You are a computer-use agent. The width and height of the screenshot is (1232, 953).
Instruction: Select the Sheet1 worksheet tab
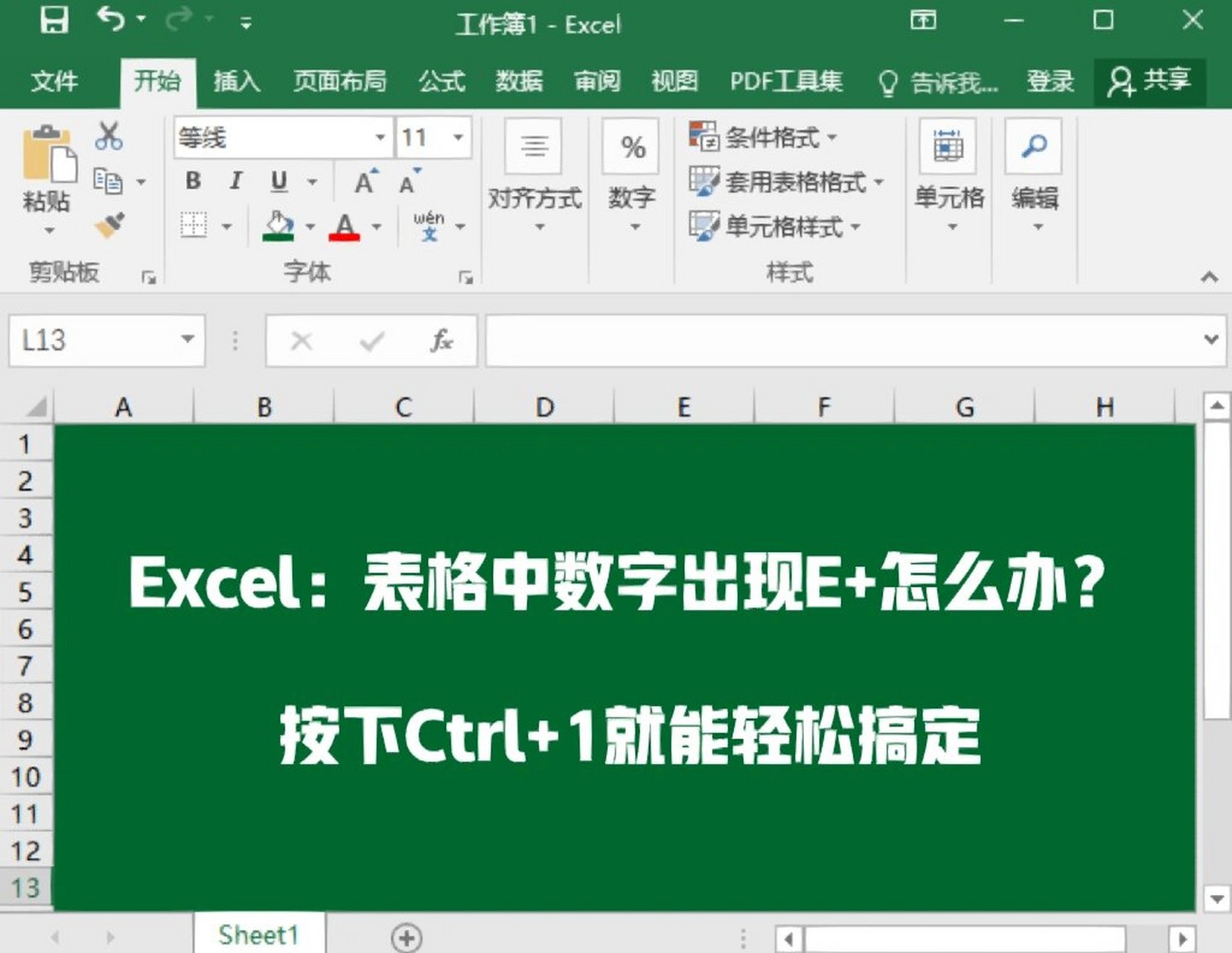click(259, 935)
